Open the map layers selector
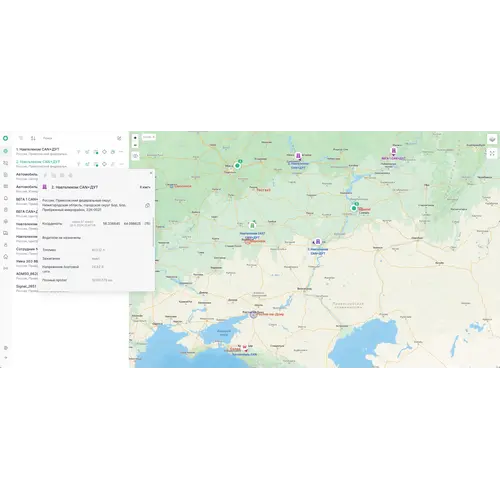The height and width of the screenshot is (500, 500). pyautogui.click(x=492, y=139)
